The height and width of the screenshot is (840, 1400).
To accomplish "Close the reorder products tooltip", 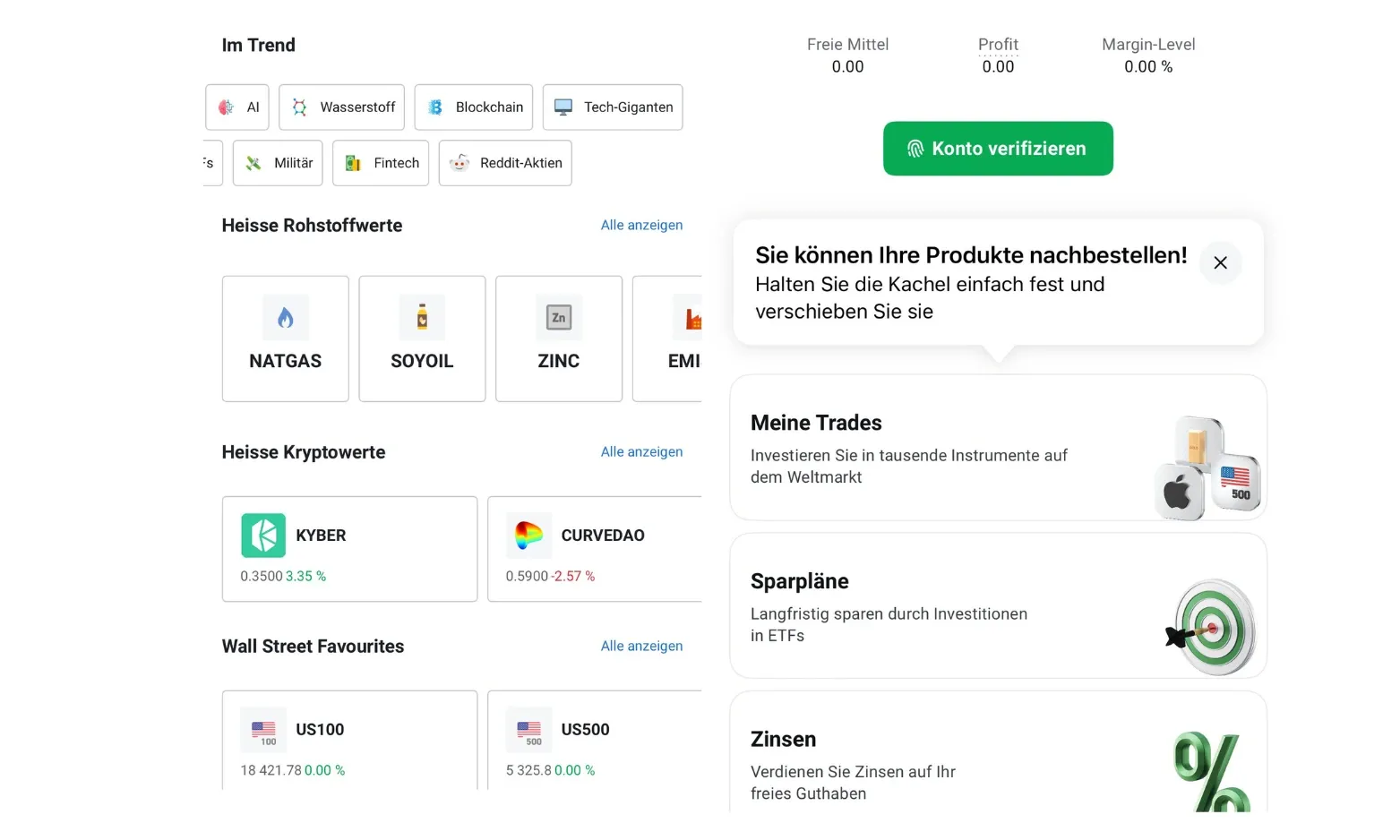I will [1220, 262].
